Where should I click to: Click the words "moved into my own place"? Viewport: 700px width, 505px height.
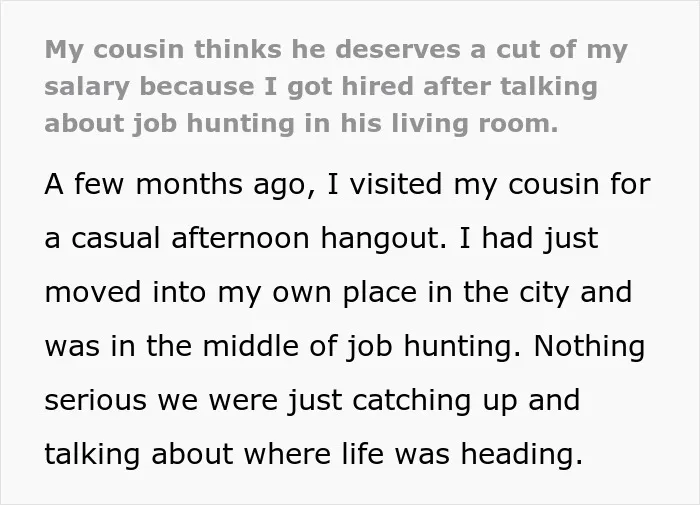[231, 293]
